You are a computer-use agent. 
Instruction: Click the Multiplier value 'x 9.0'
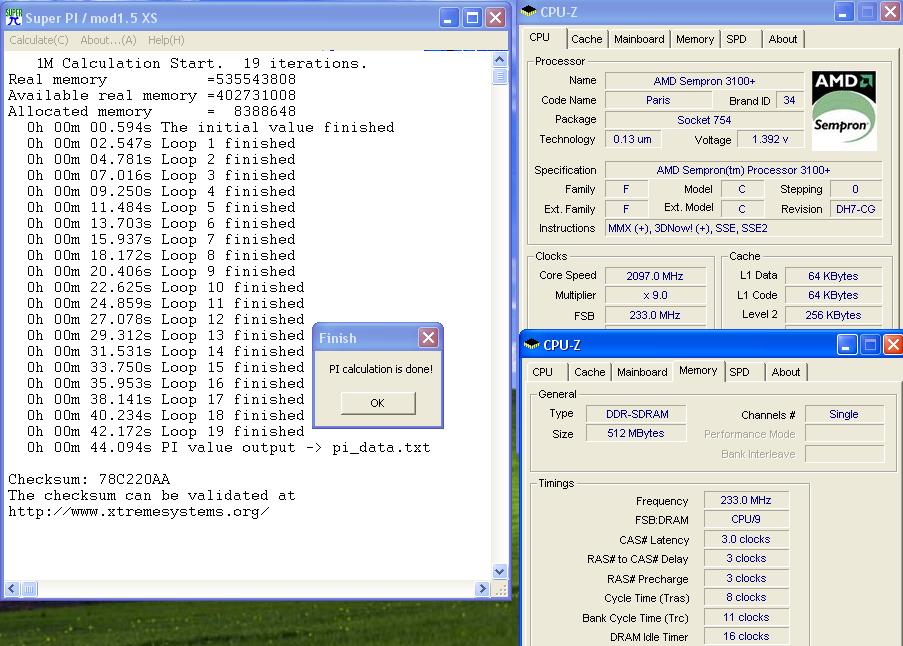[655, 295]
